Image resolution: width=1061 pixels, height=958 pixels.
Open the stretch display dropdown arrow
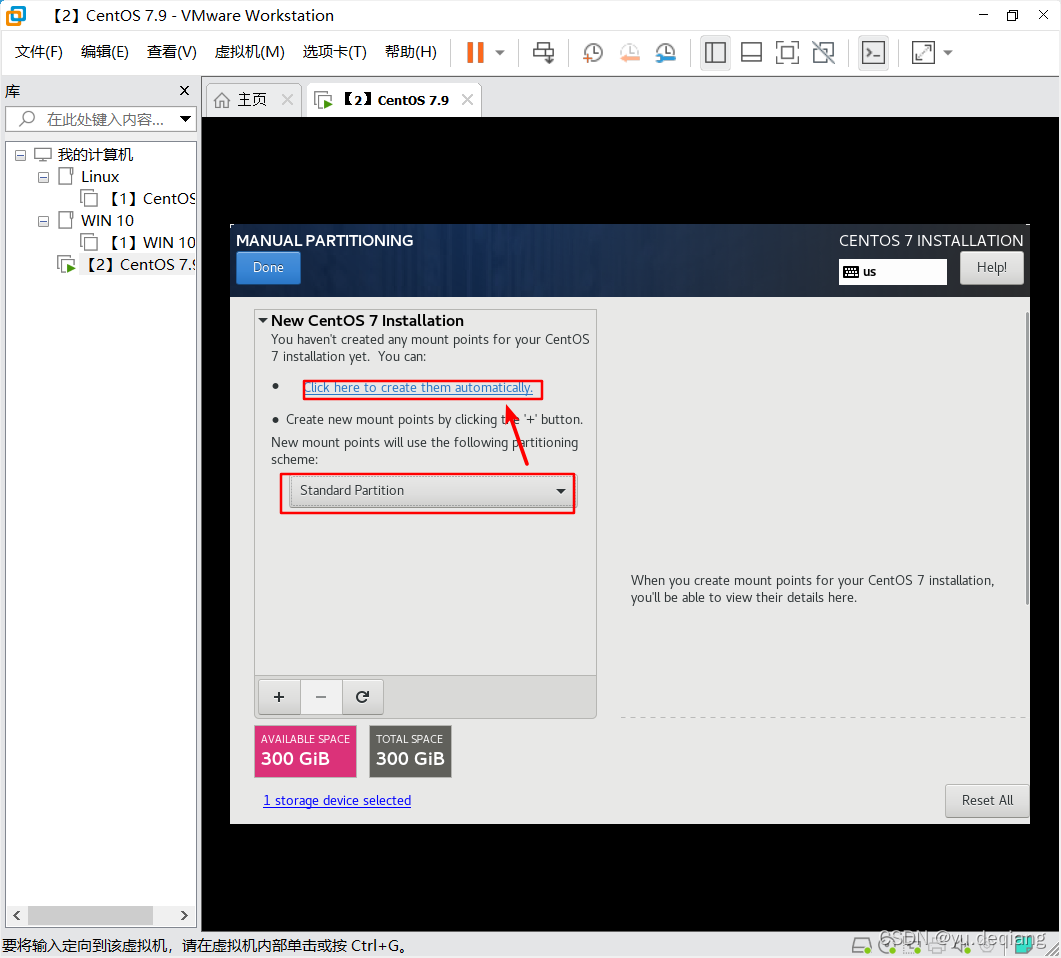tap(948, 52)
